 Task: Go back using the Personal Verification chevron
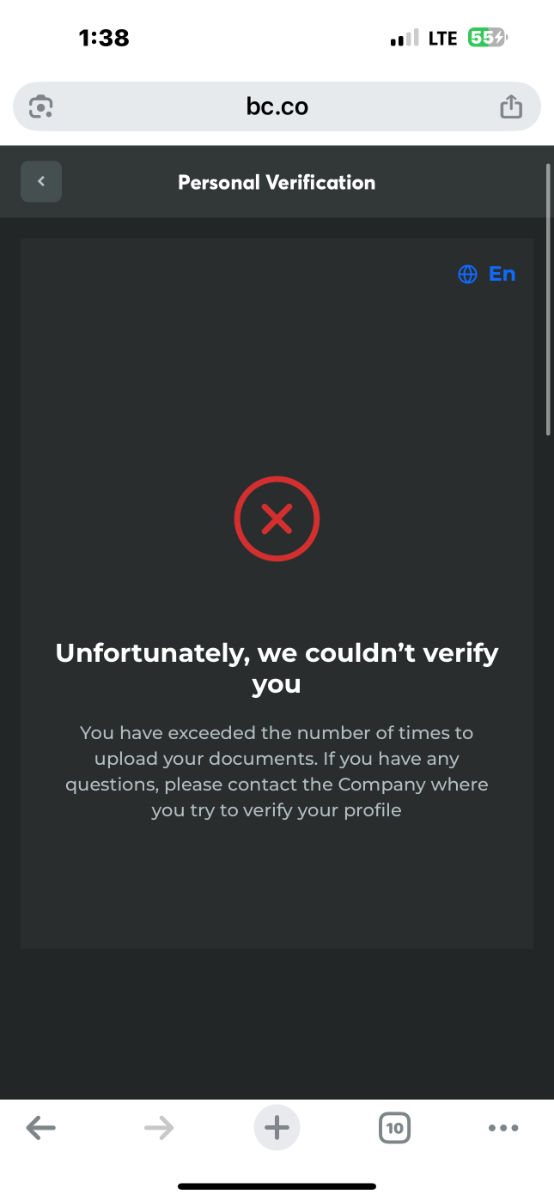click(41, 182)
